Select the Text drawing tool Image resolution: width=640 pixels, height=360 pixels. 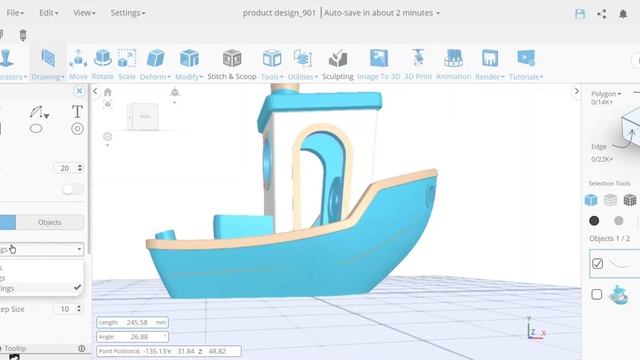[77, 111]
